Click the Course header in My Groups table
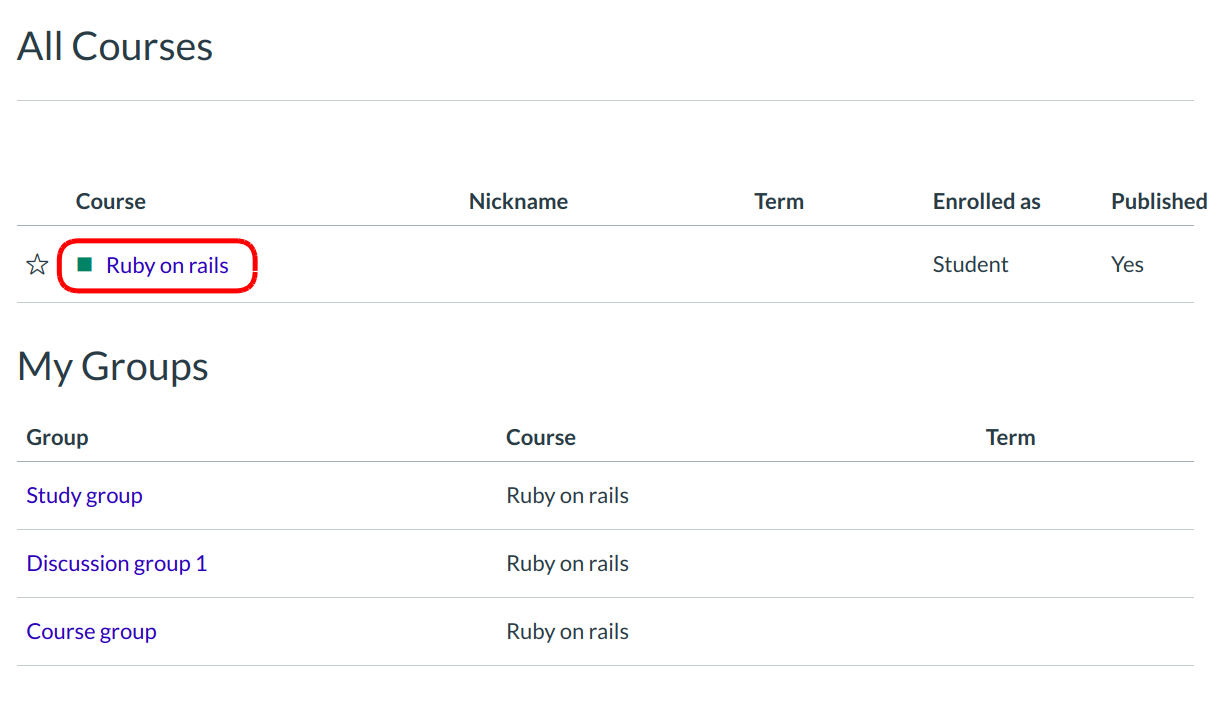Viewport: 1219px width, 702px height. tap(540, 438)
